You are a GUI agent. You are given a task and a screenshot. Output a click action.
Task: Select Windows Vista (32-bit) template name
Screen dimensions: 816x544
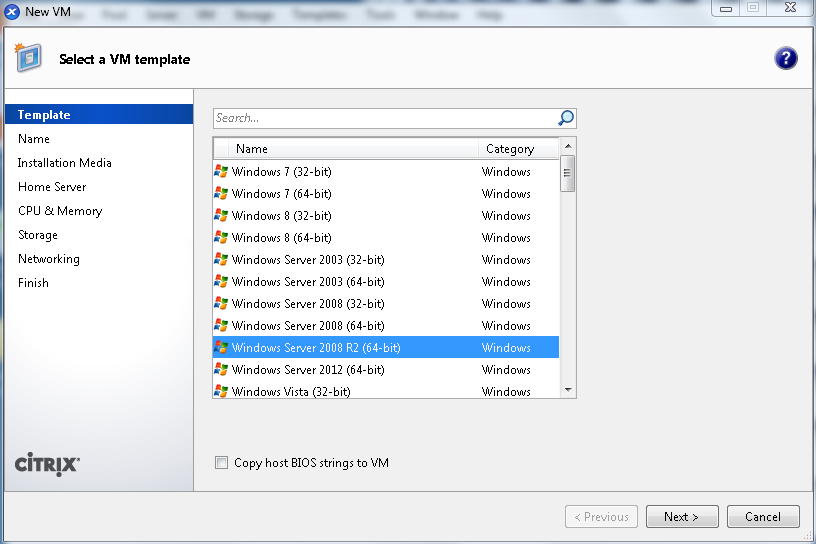(x=291, y=391)
